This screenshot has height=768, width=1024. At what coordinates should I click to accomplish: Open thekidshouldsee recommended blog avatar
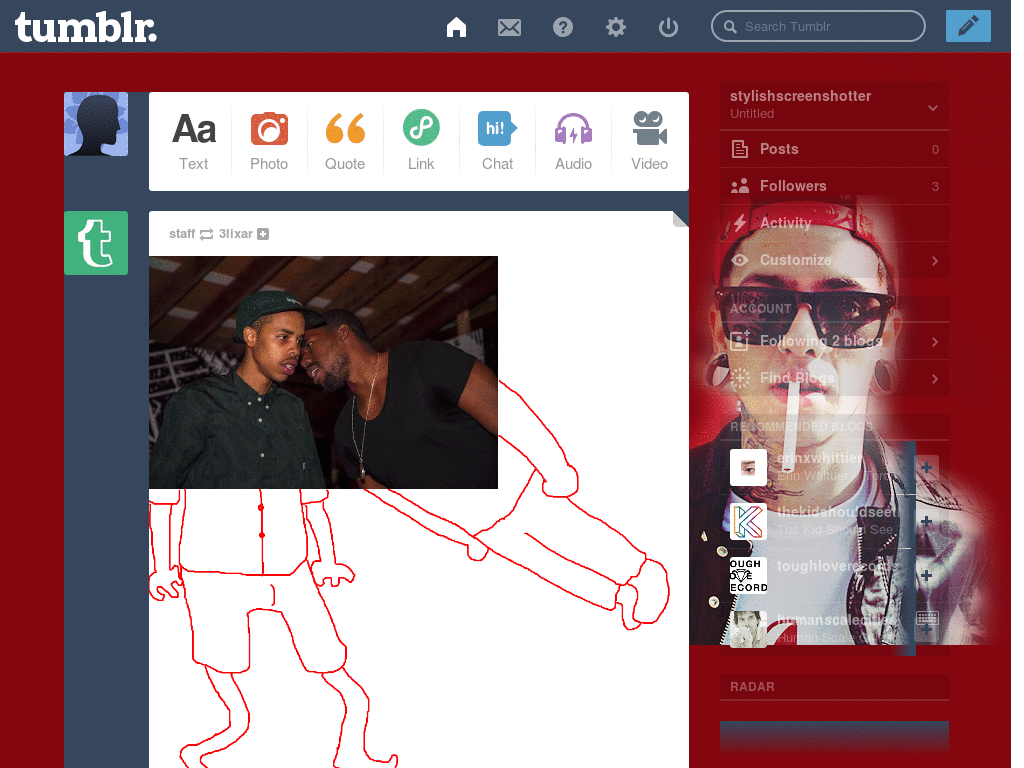[748, 521]
